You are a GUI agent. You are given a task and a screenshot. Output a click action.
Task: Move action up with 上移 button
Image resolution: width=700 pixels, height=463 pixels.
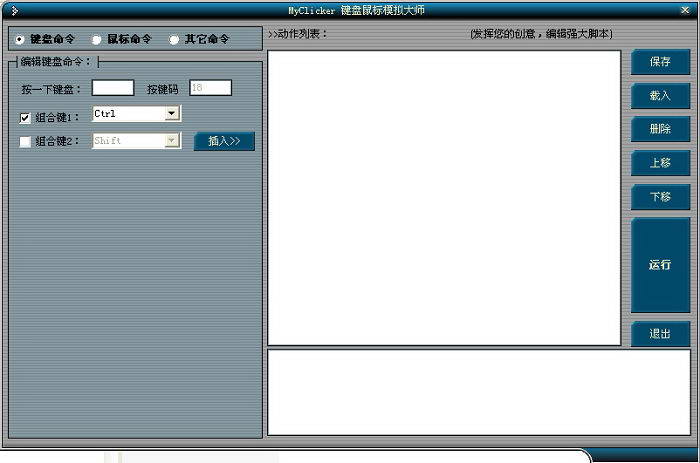tap(660, 163)
